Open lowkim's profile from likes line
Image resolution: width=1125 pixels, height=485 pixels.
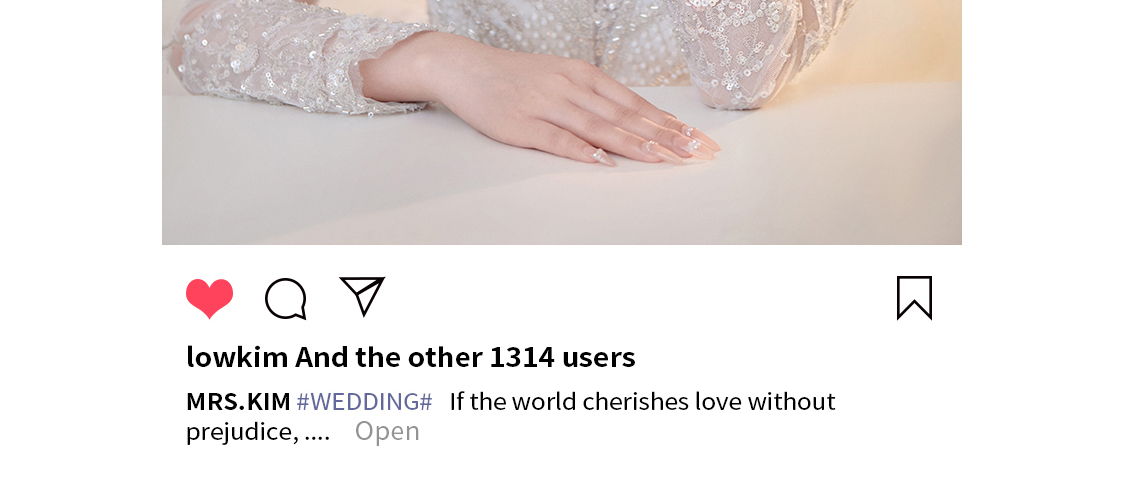(237, 357)
